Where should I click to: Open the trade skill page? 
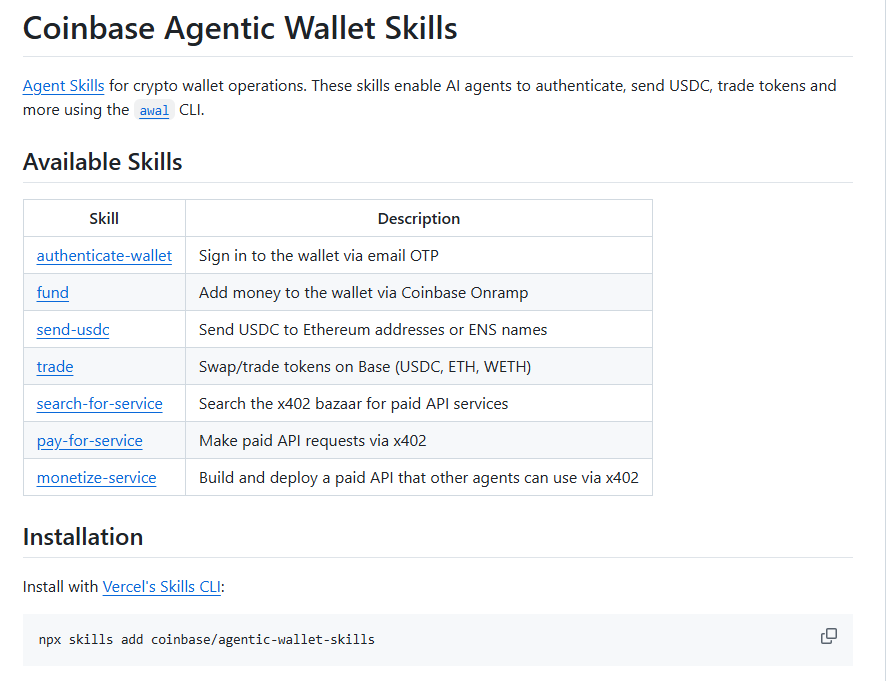coord(55,367)
